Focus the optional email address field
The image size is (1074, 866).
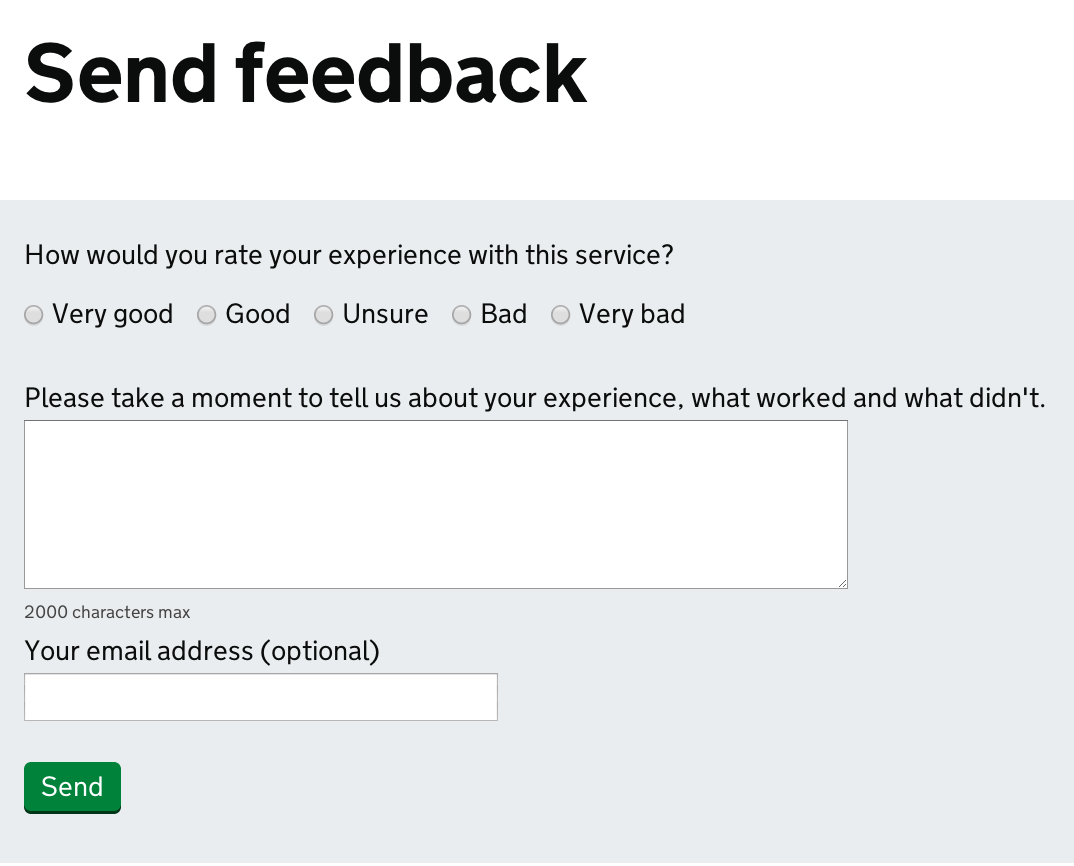[x=261, y=697]
